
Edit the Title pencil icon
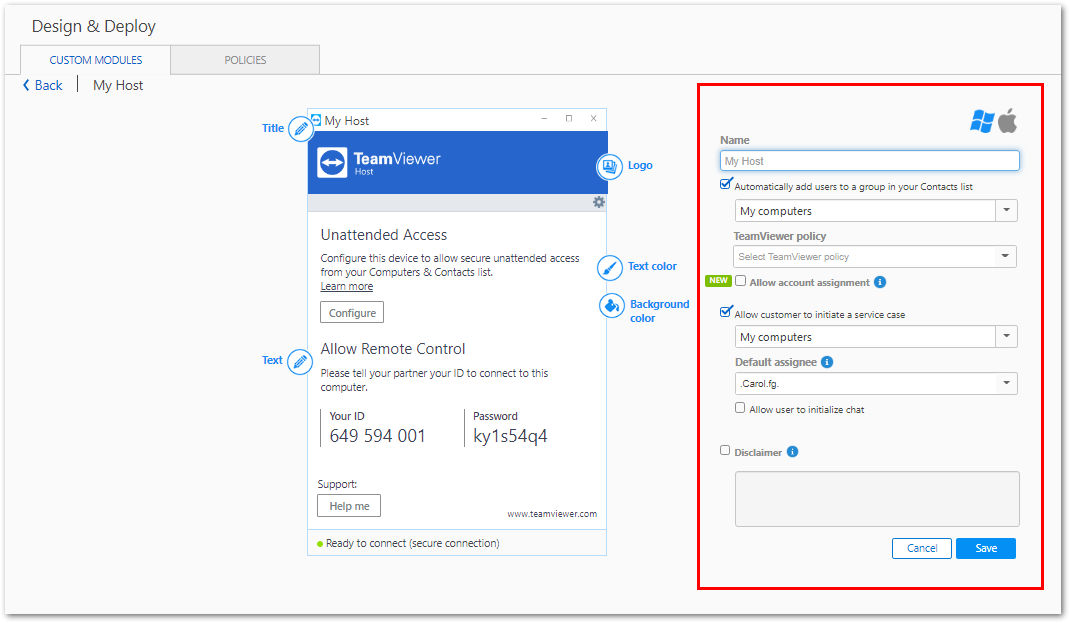point(300,128)
